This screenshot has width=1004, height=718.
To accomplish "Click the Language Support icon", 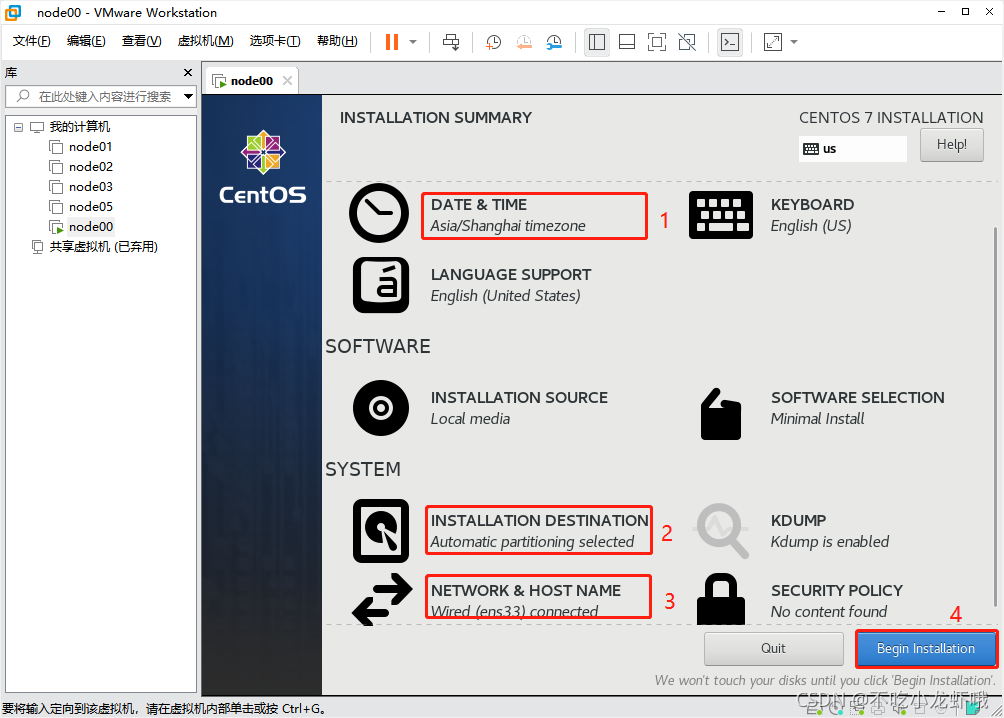I will (x=381, y=285).
